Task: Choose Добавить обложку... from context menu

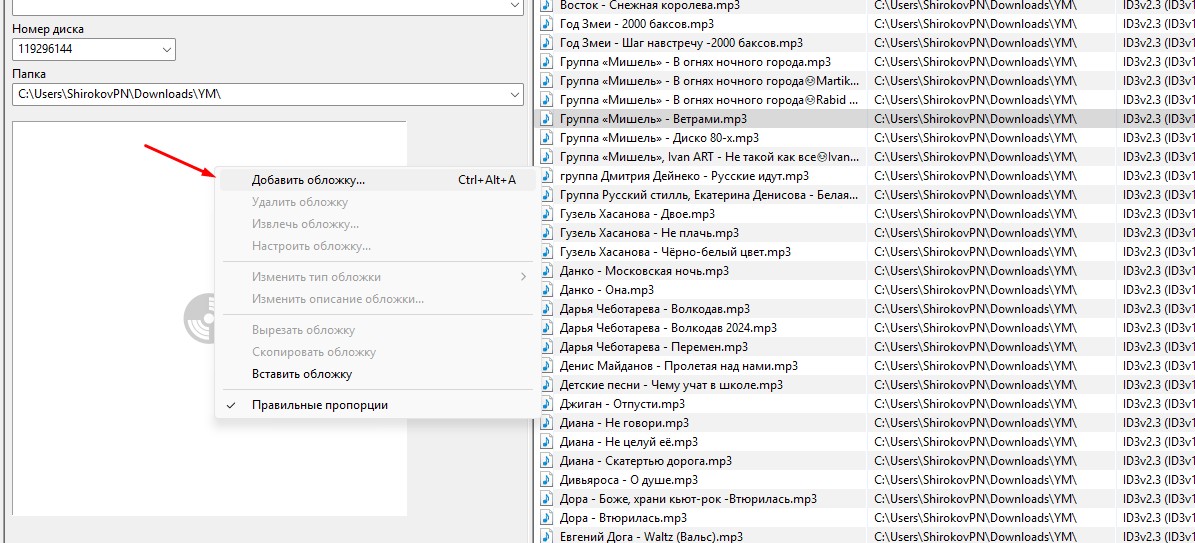Action: click(308, 180)
